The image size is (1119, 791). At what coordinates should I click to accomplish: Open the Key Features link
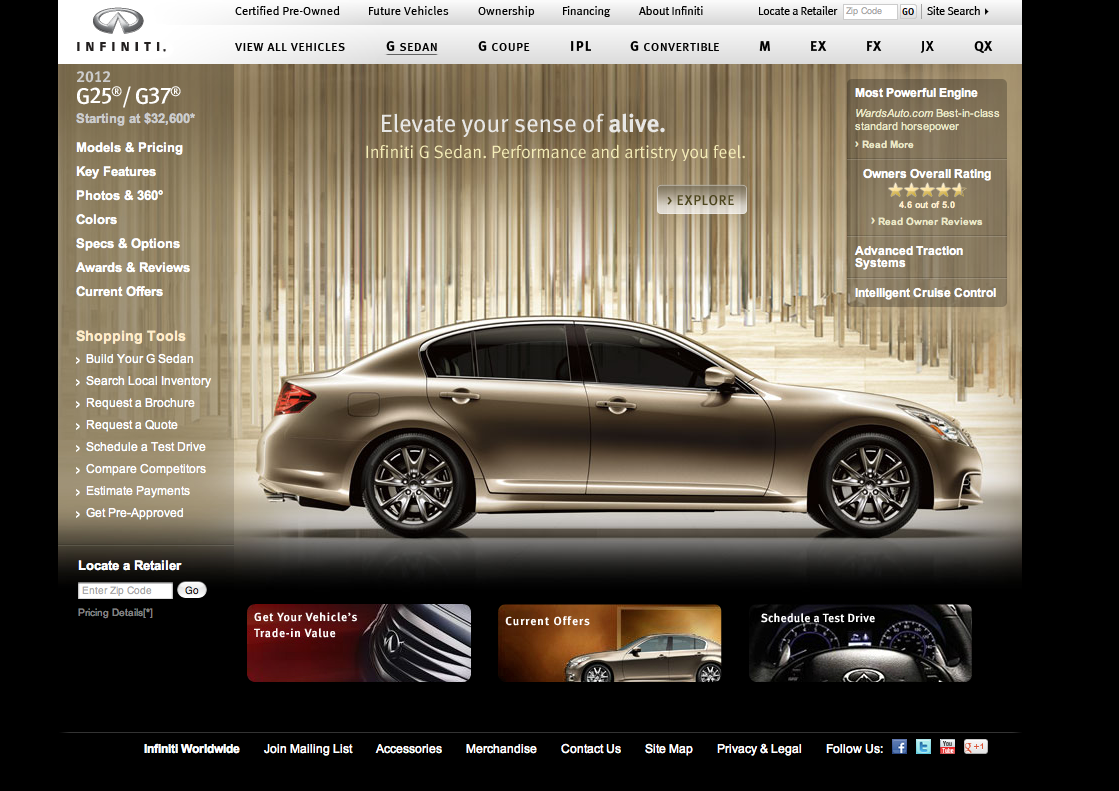pyautogui.click(x=116, y=171)
